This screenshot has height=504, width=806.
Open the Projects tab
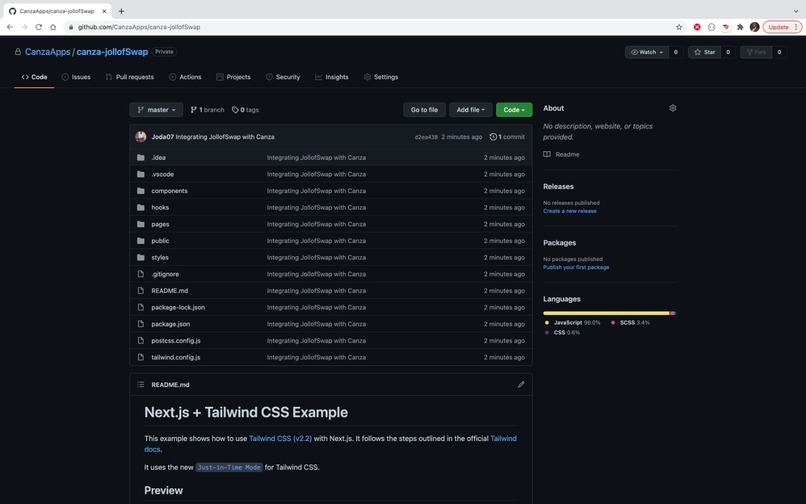pyautogui.click(x=233, y=77)
